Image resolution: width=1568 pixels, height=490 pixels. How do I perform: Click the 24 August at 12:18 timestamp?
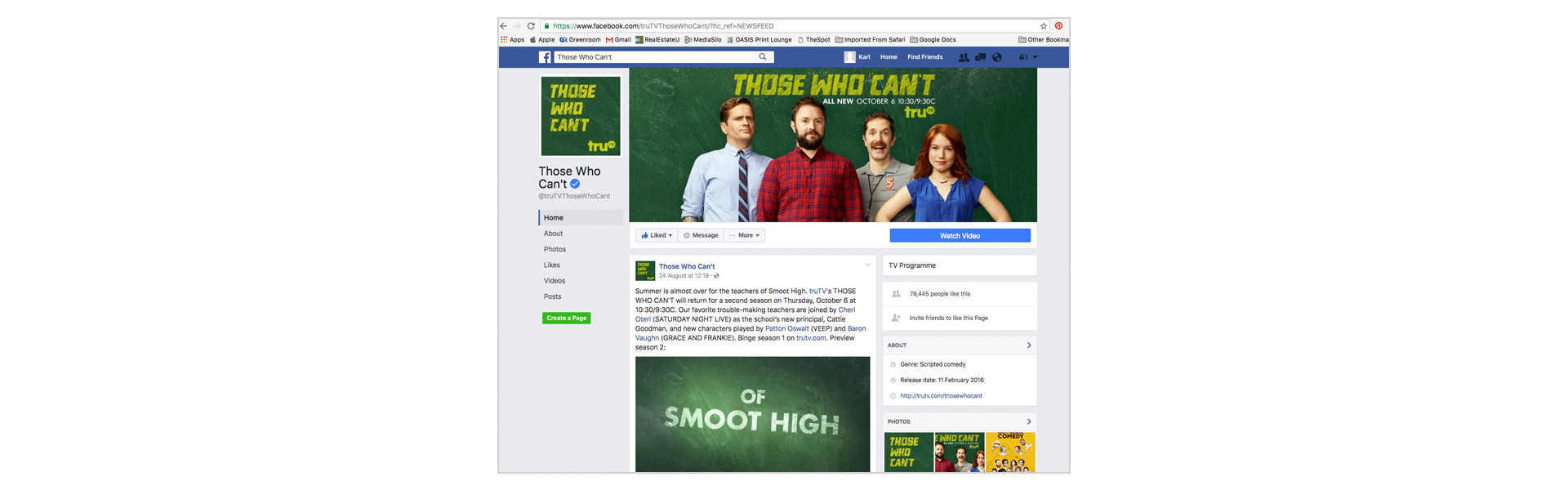point(684,276)
